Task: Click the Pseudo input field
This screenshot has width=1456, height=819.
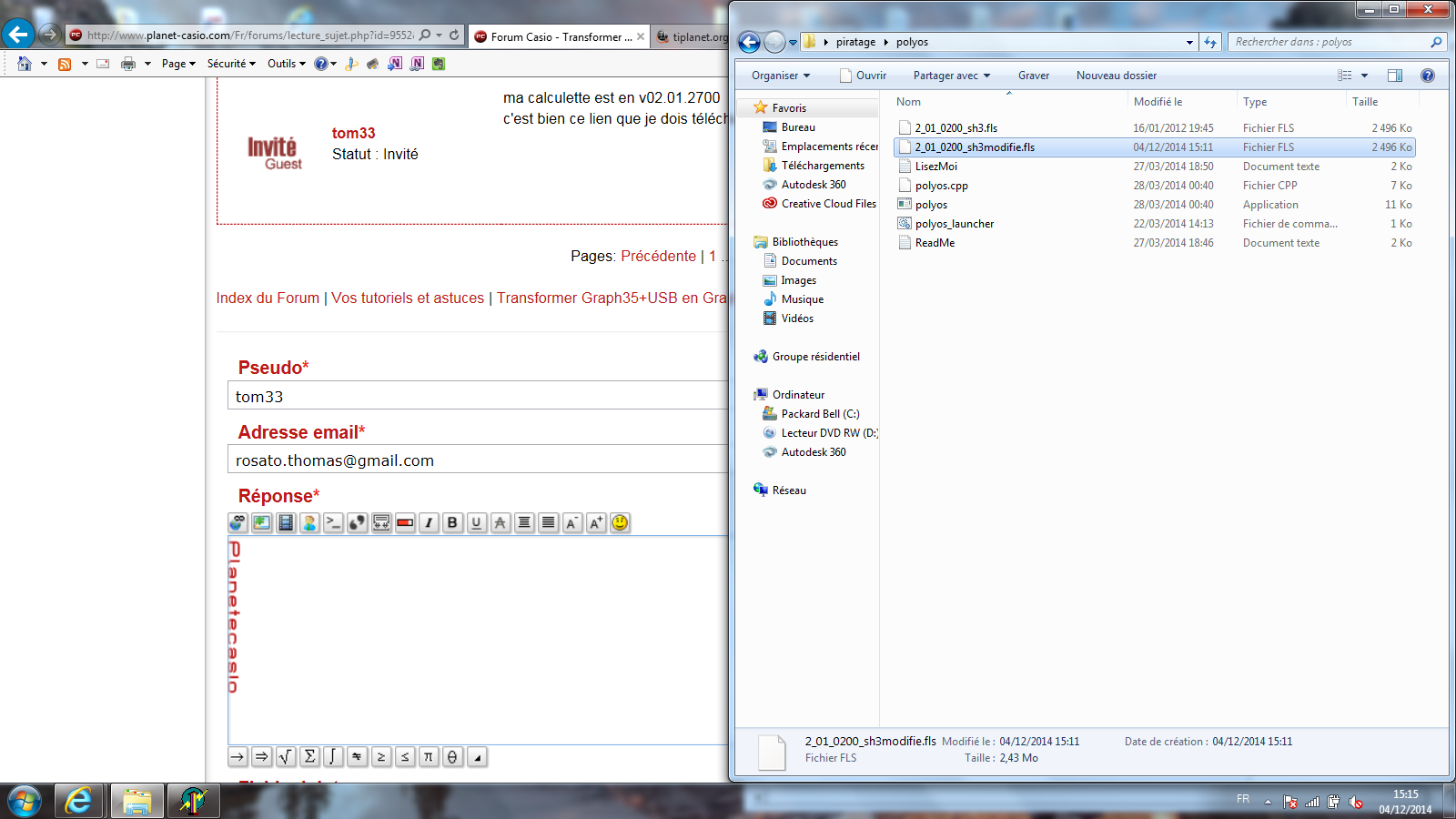Action: pyautogui.click(x=478, y=396)
